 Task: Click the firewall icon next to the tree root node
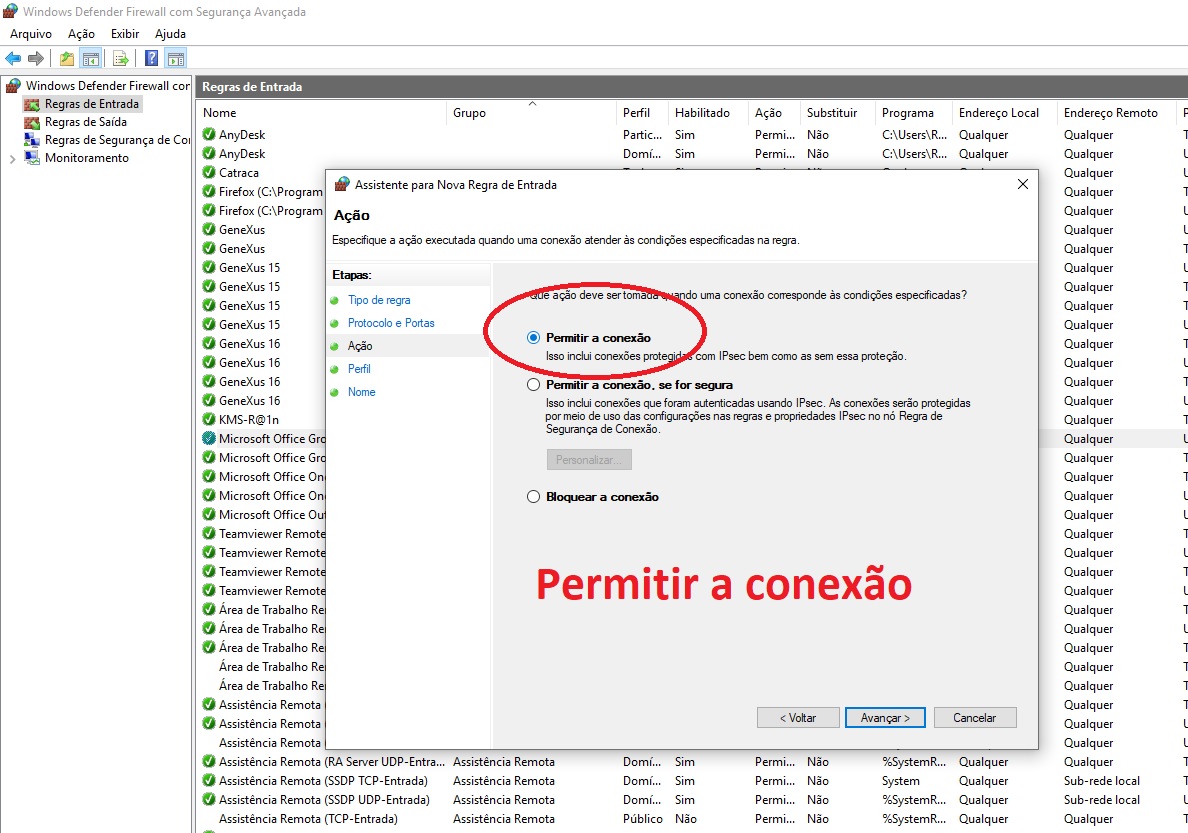coord(13,86)
